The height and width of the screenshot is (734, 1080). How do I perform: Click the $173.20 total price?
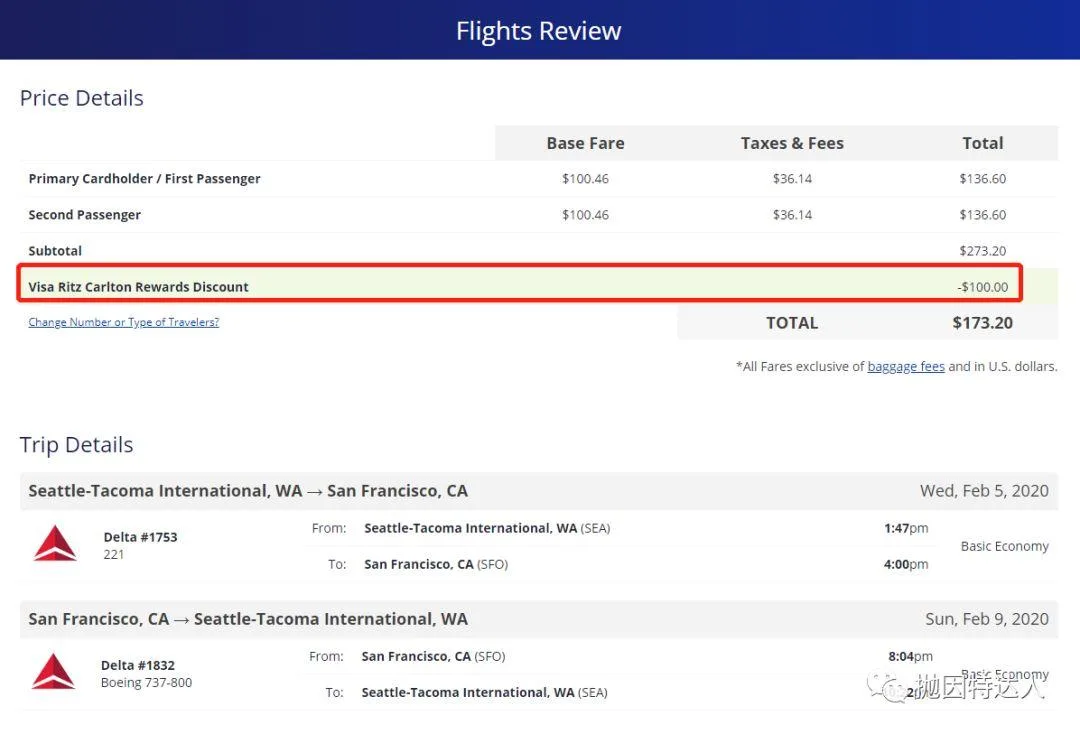pos(982,323)
